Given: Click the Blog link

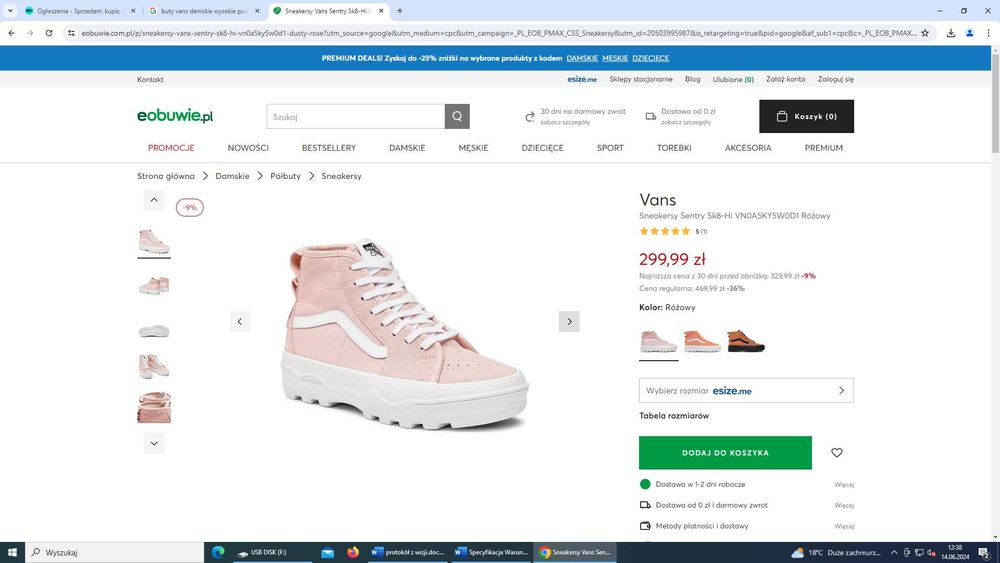Looking at the screenshot, I should point(692,79).
